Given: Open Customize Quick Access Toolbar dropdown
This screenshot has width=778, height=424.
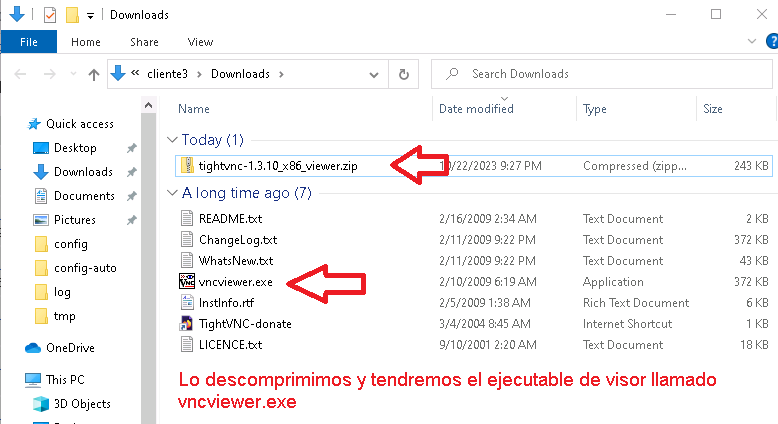Looking at the screenshot, I should click(x=90, y=16).
